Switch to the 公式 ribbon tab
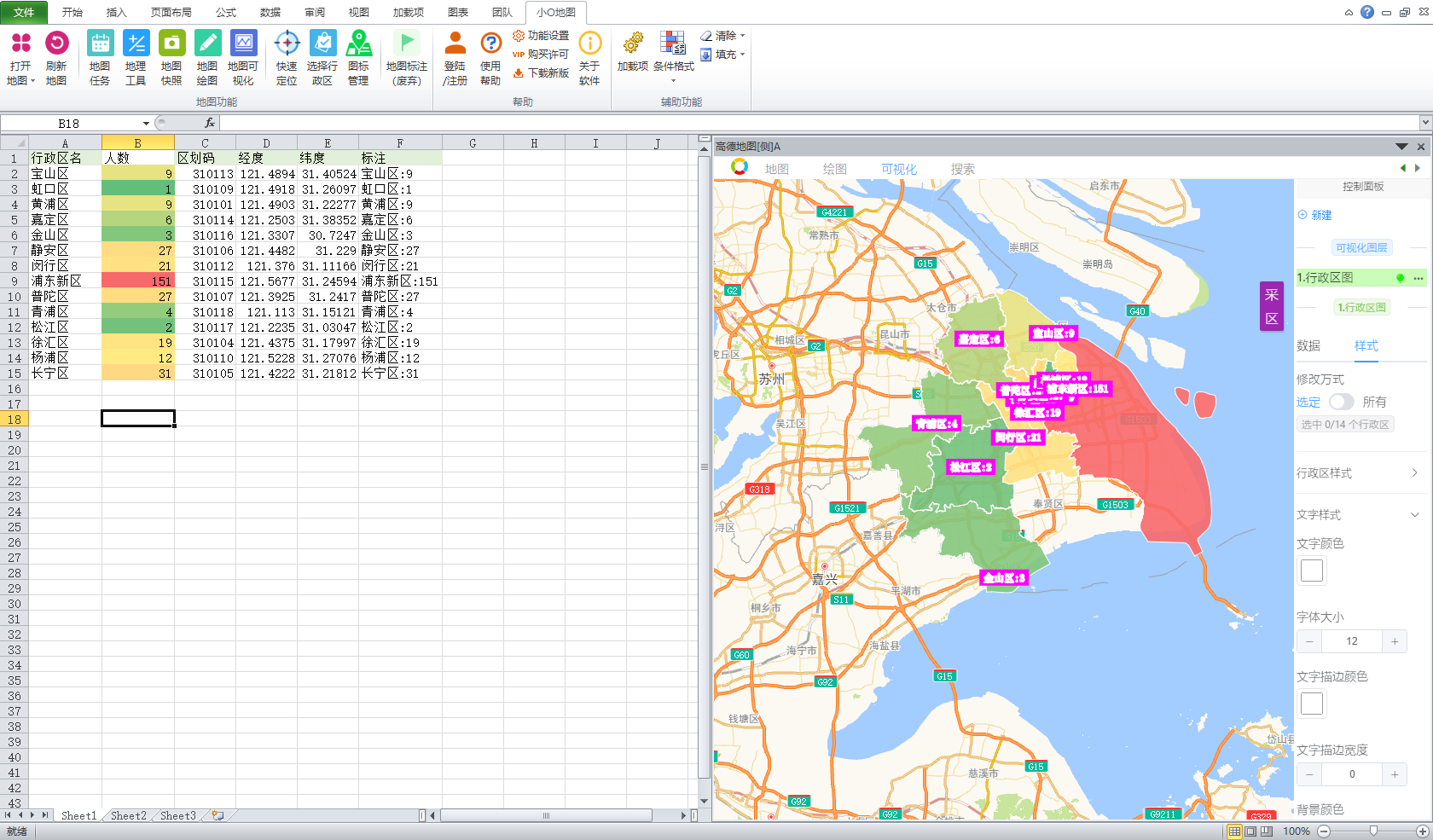 pyautogui.click(x=226, y=13)
